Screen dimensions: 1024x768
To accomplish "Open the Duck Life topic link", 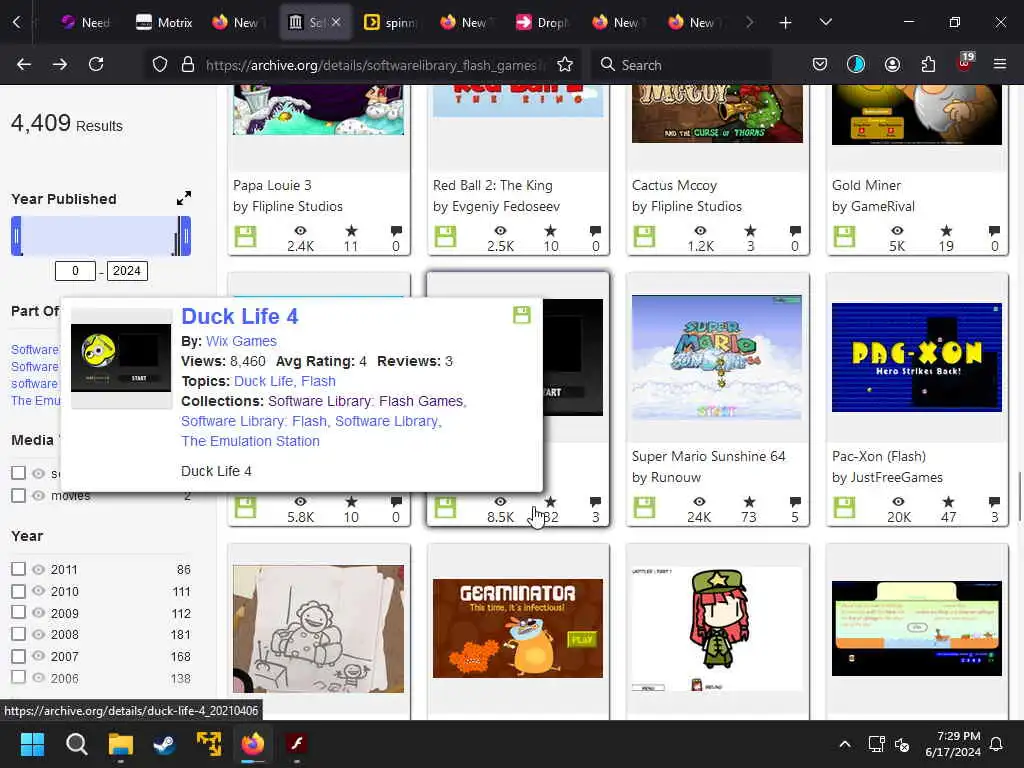I will pos(263,381).
